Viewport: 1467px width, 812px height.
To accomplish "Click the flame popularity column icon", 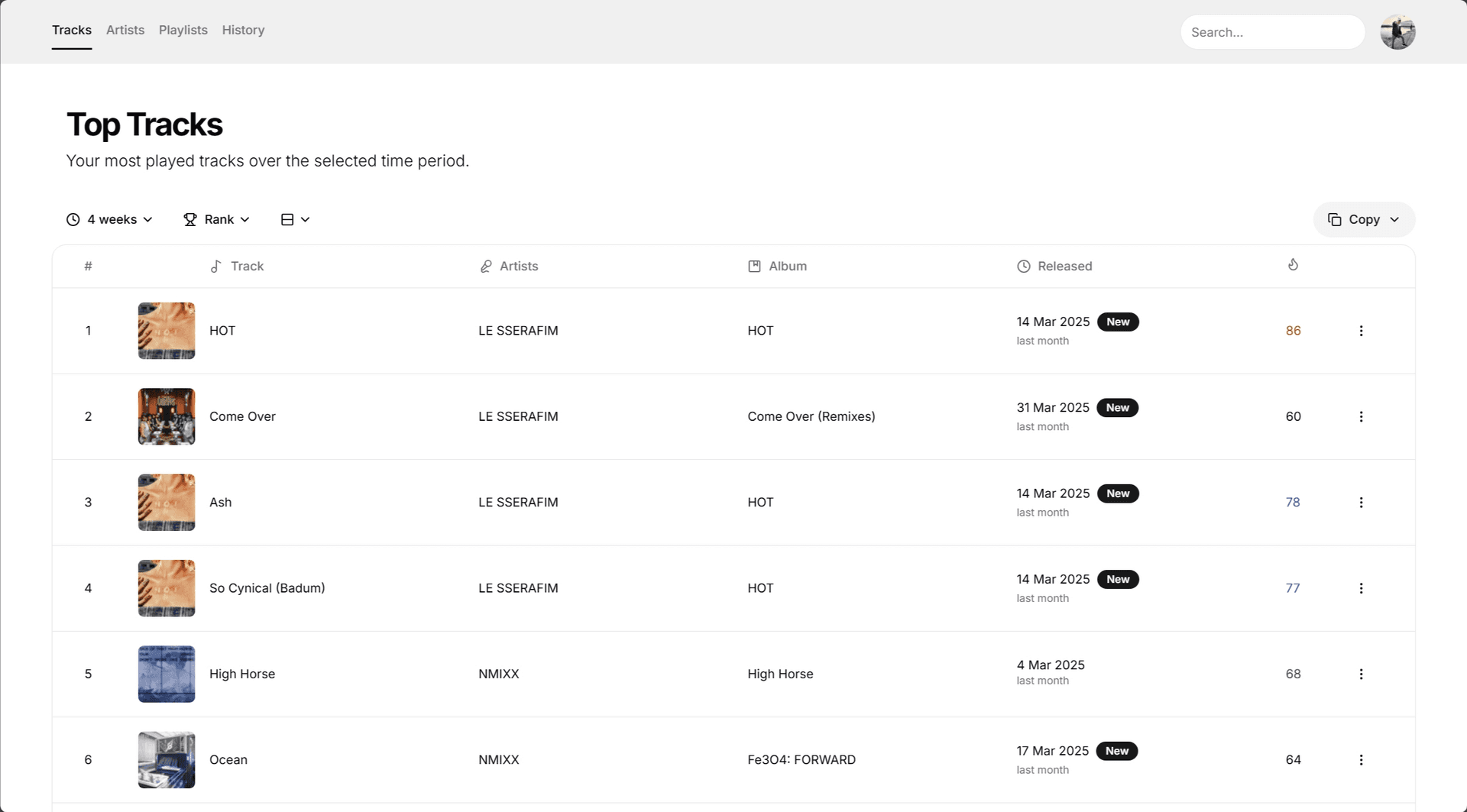I will point(1293,265).
